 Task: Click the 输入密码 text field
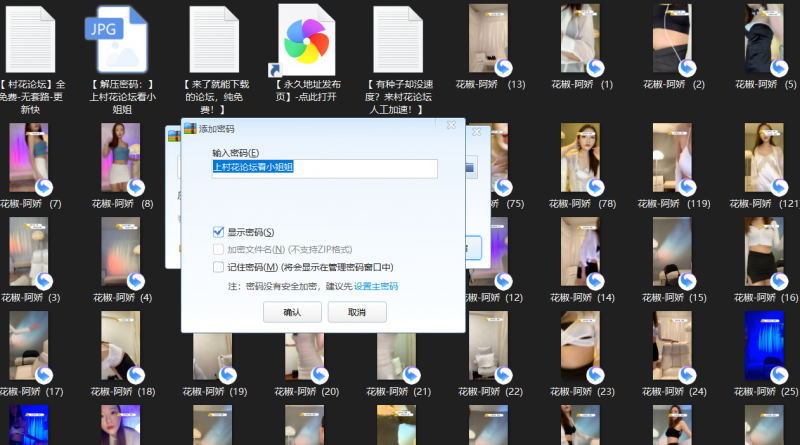324,168
